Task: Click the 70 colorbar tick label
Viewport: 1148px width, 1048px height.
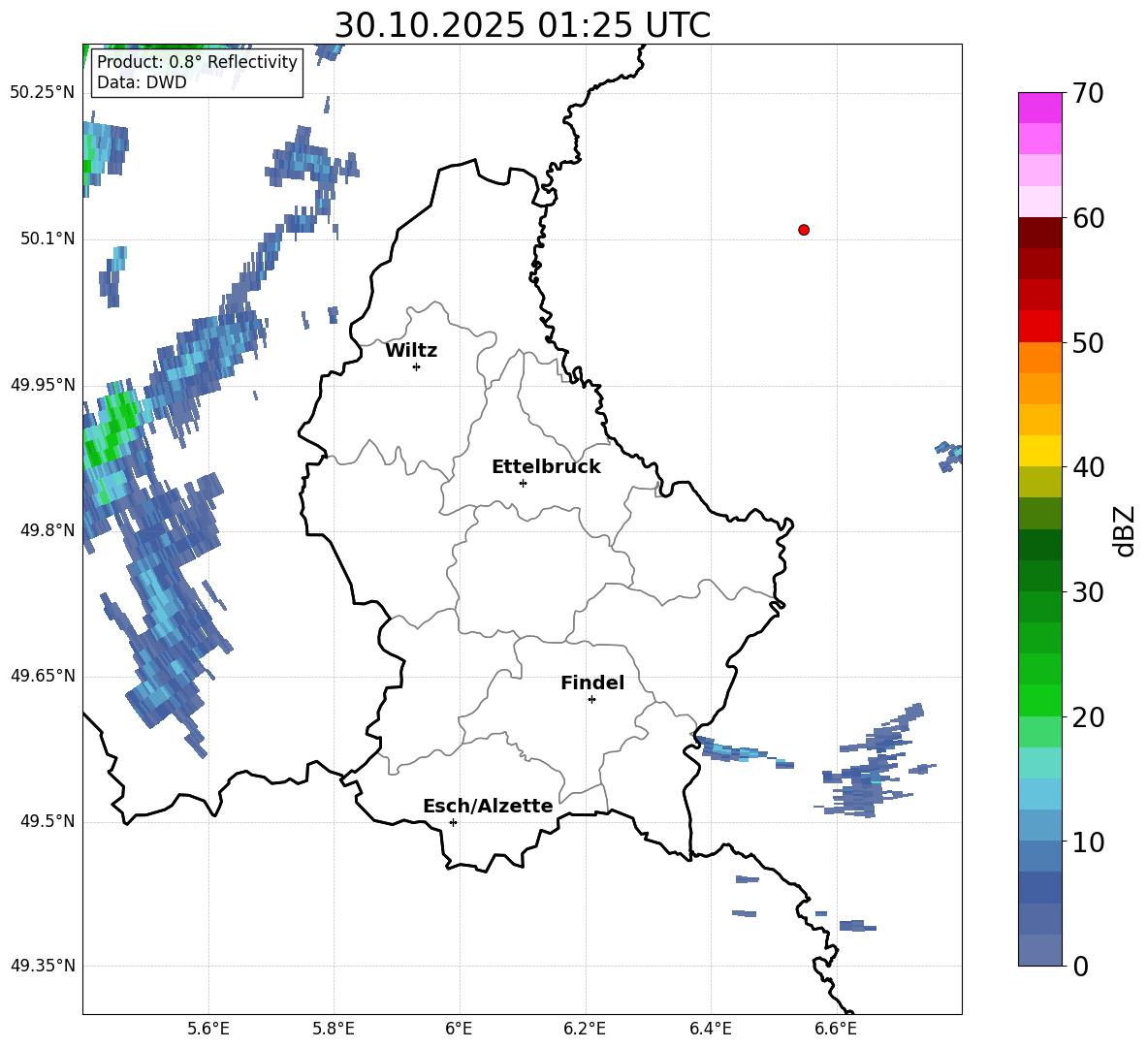Action: coord(1088,93)
